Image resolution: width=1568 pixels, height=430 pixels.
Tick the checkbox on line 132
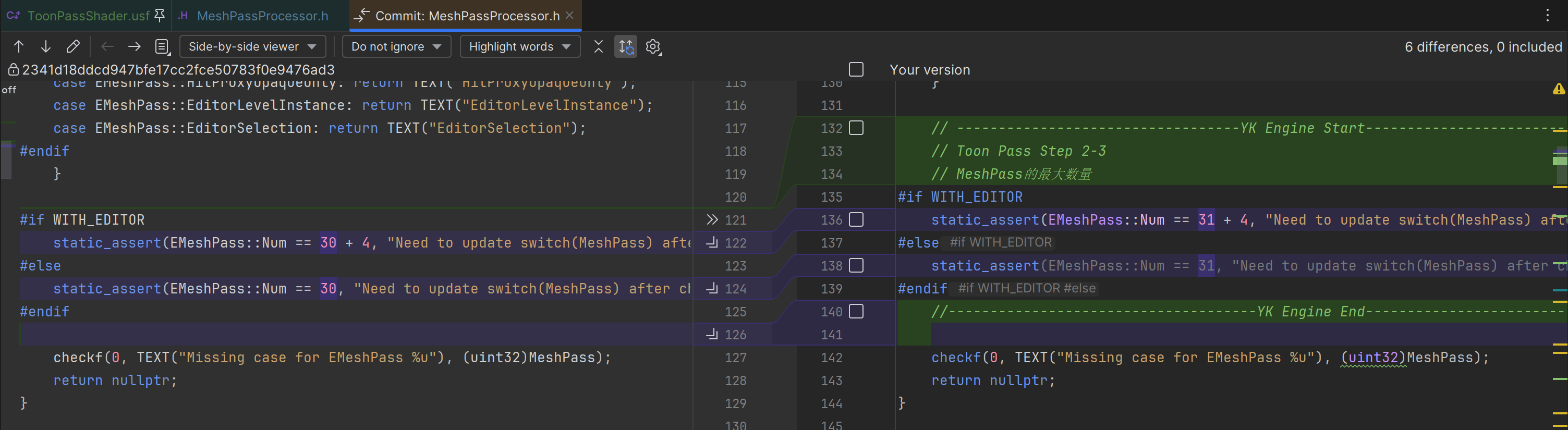click(856, 128)
